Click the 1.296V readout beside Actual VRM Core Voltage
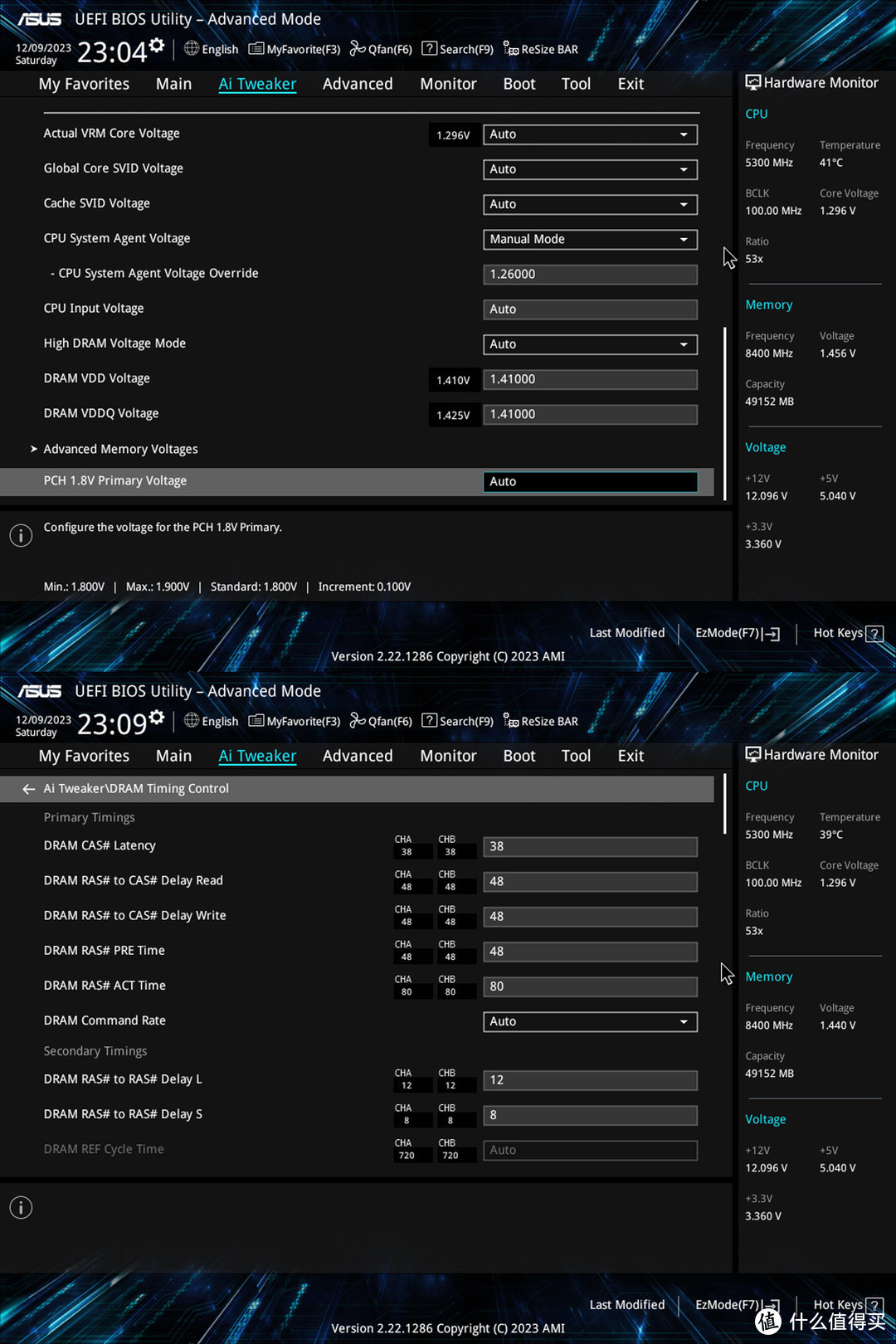896x1344 pixels. click(x=453, y=135)
